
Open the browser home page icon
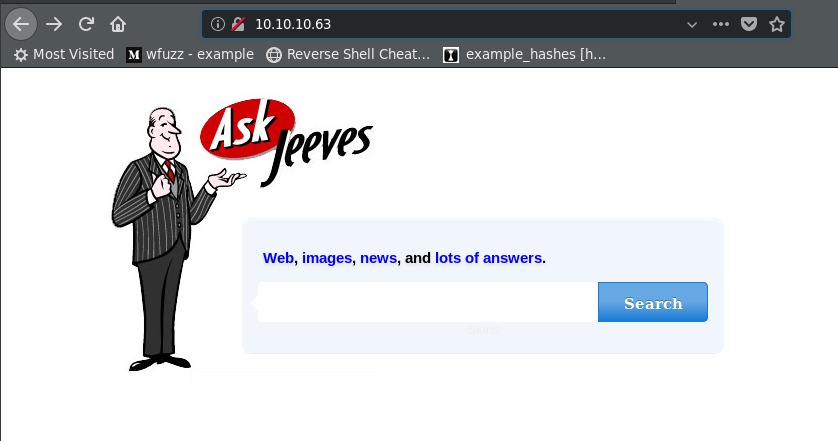118,24
